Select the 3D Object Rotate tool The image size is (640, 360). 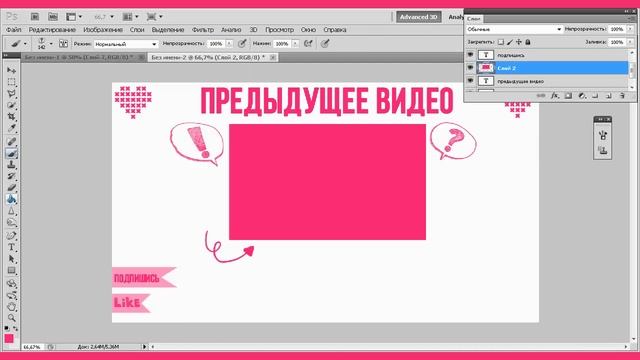point(11,283)
